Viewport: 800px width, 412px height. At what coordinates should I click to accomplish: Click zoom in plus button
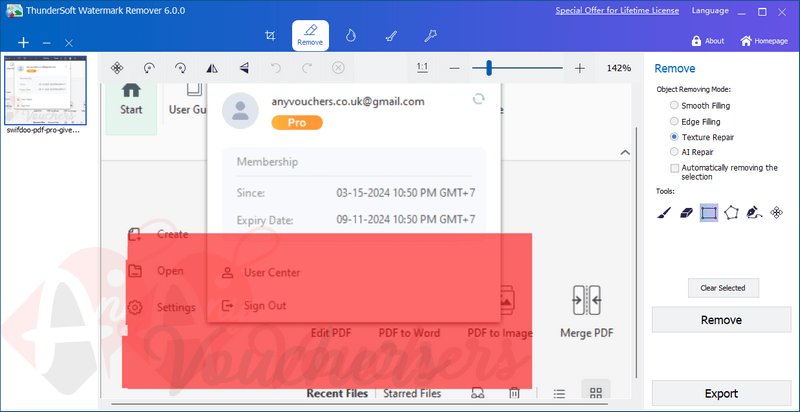(x=580, y=68)
